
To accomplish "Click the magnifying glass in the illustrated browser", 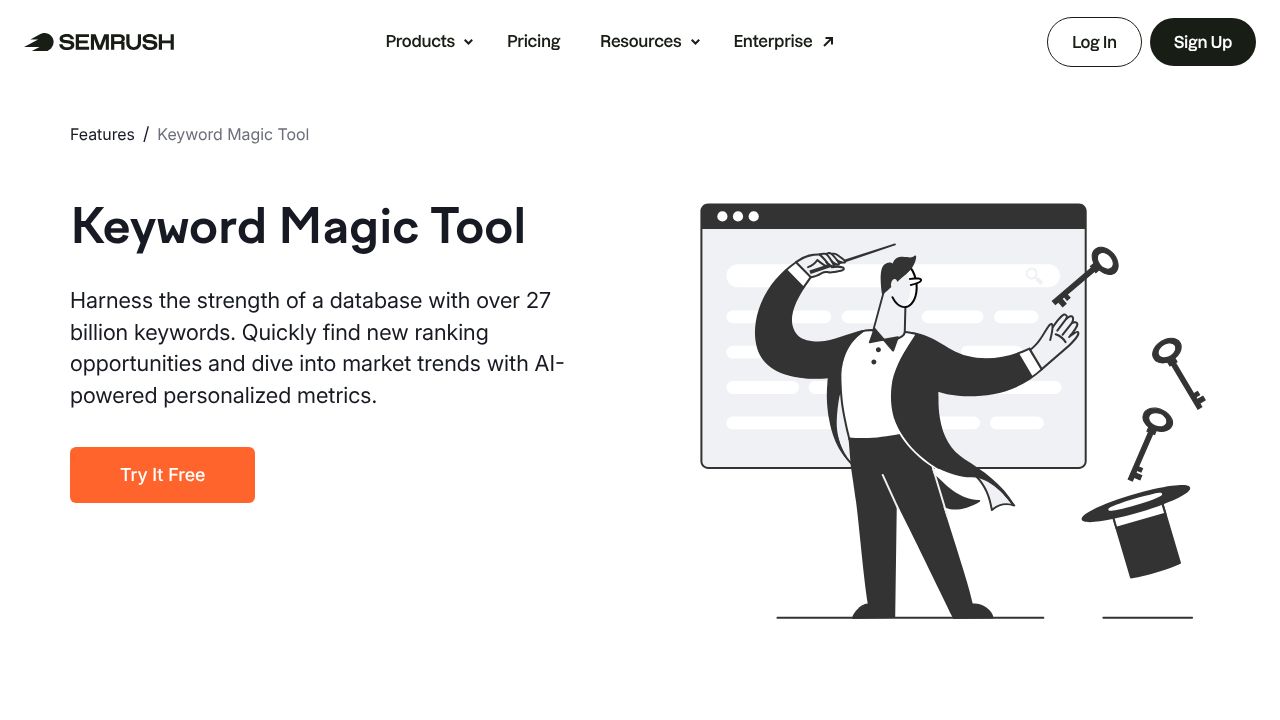I will 1033,276.
